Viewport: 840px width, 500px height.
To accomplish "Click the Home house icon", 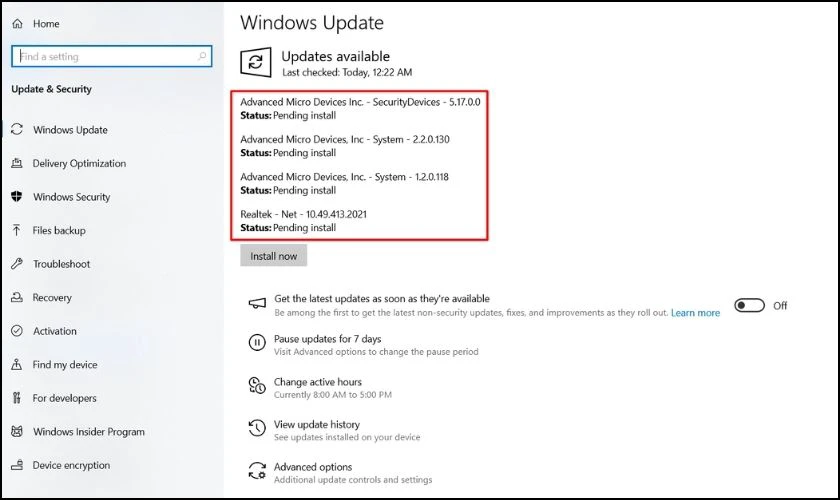I will pos(18,24).
